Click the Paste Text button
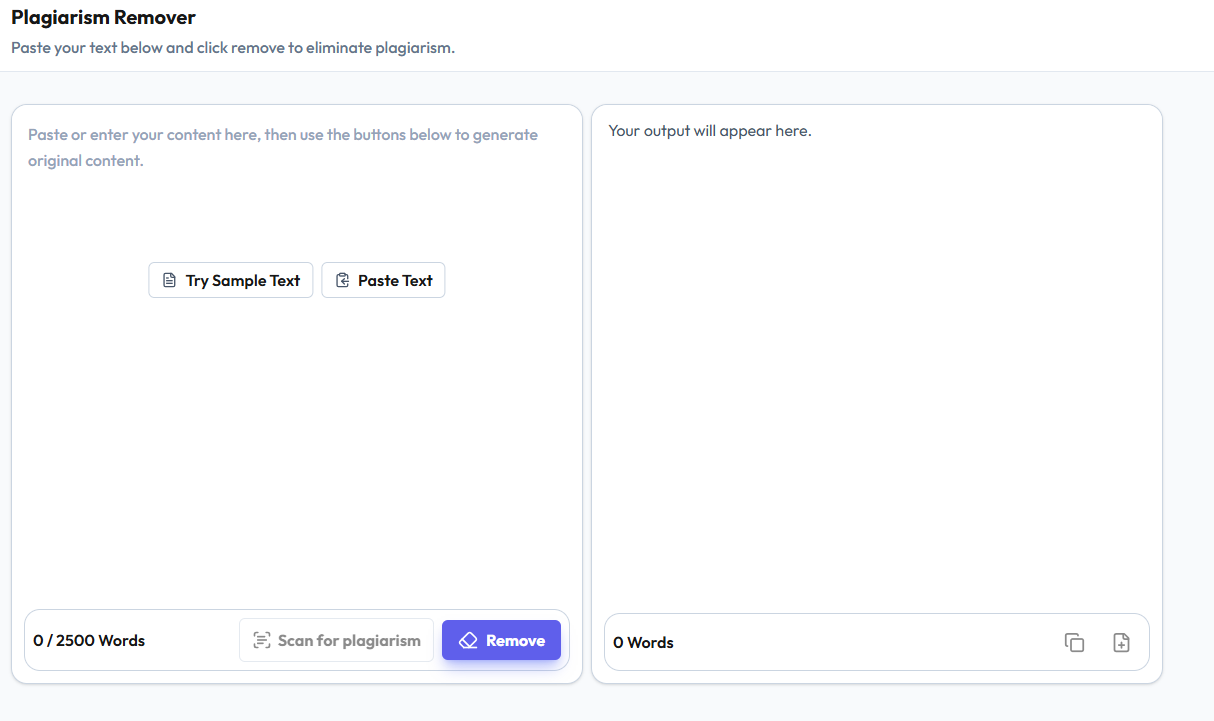The image size is (1214, 721). click(383, 280)
